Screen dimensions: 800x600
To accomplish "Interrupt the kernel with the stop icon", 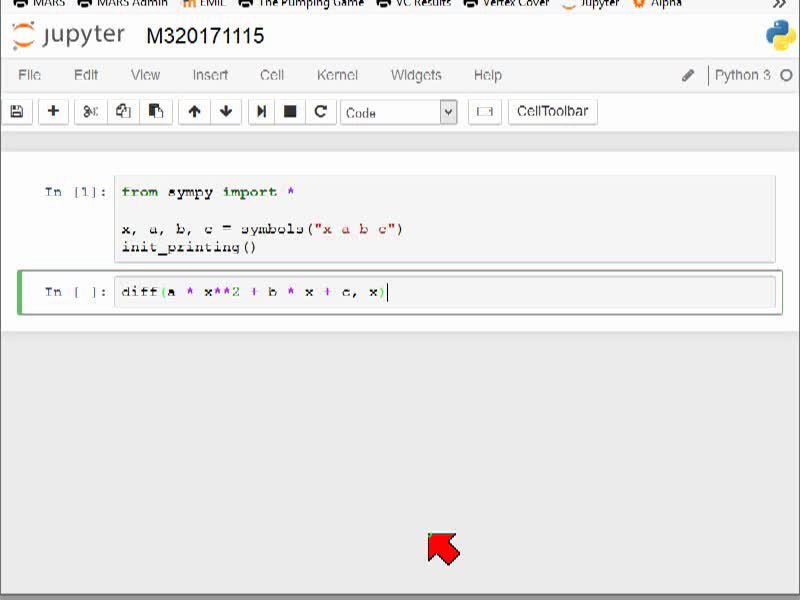I will [x=290, y=111].
